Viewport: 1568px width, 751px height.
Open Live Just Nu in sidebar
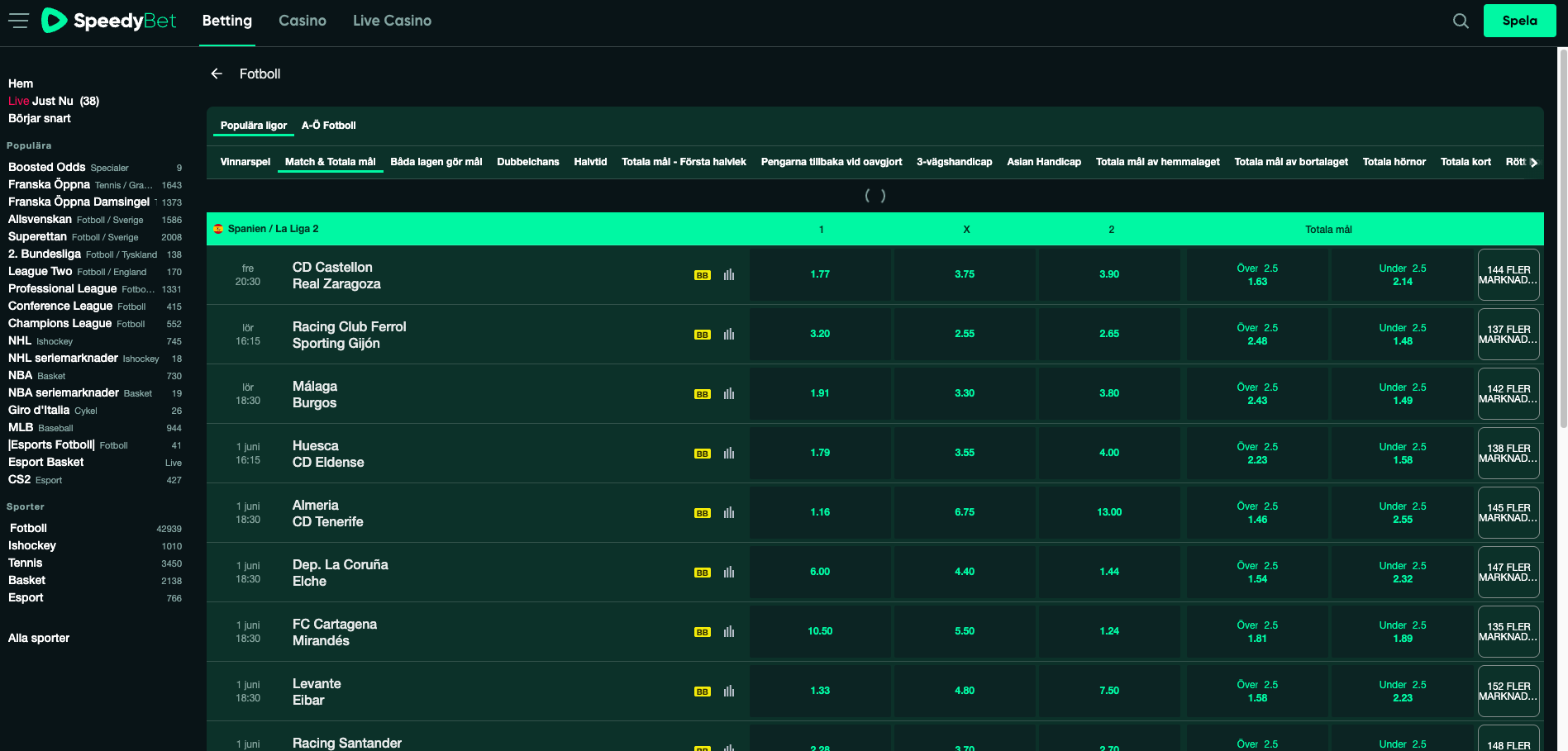(x=54, y=101)
